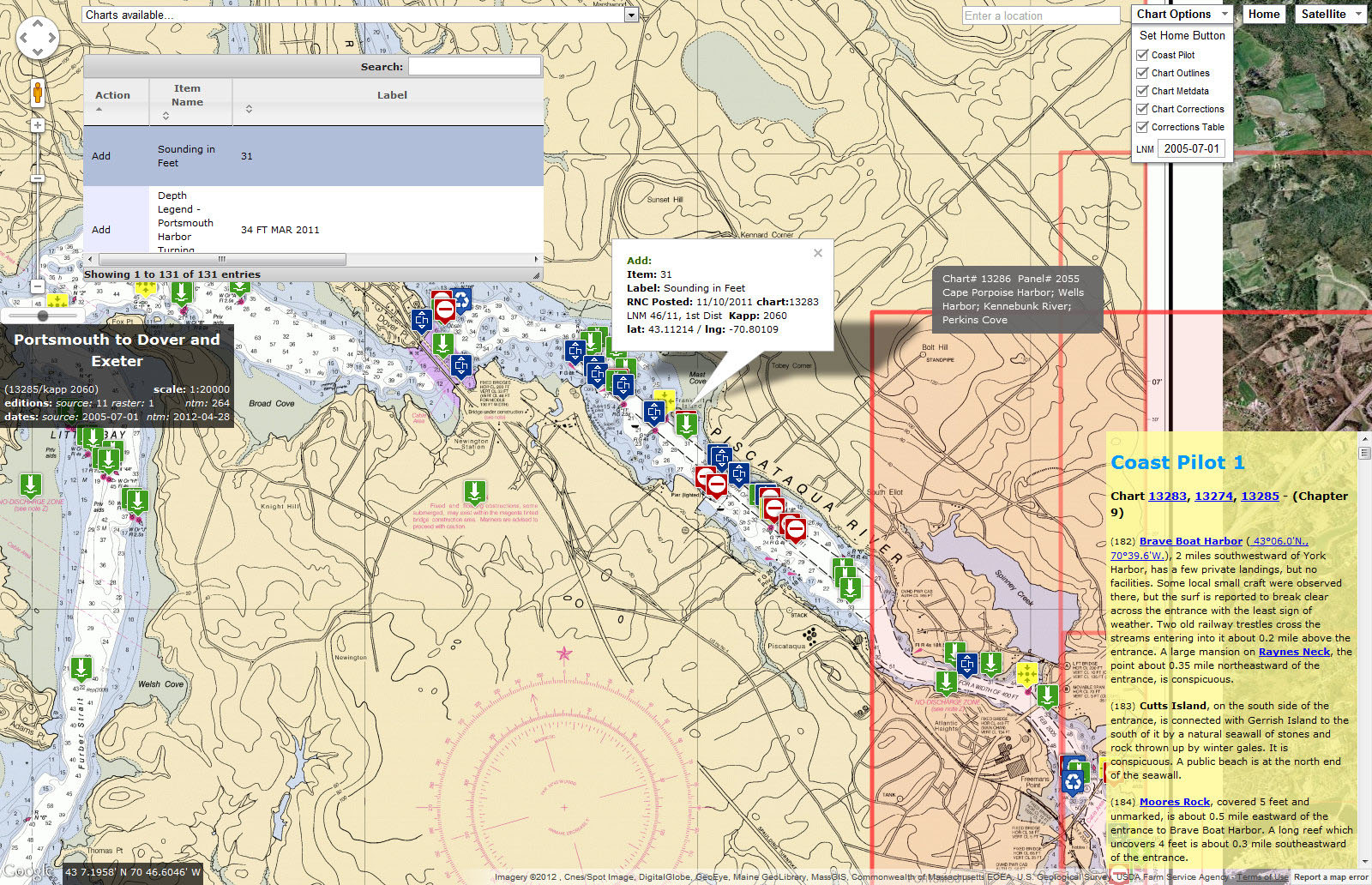This screenshot has width=1372, height=885.
Task: Select Set Home Button menu item
Action: click(x=1182, y=35)
